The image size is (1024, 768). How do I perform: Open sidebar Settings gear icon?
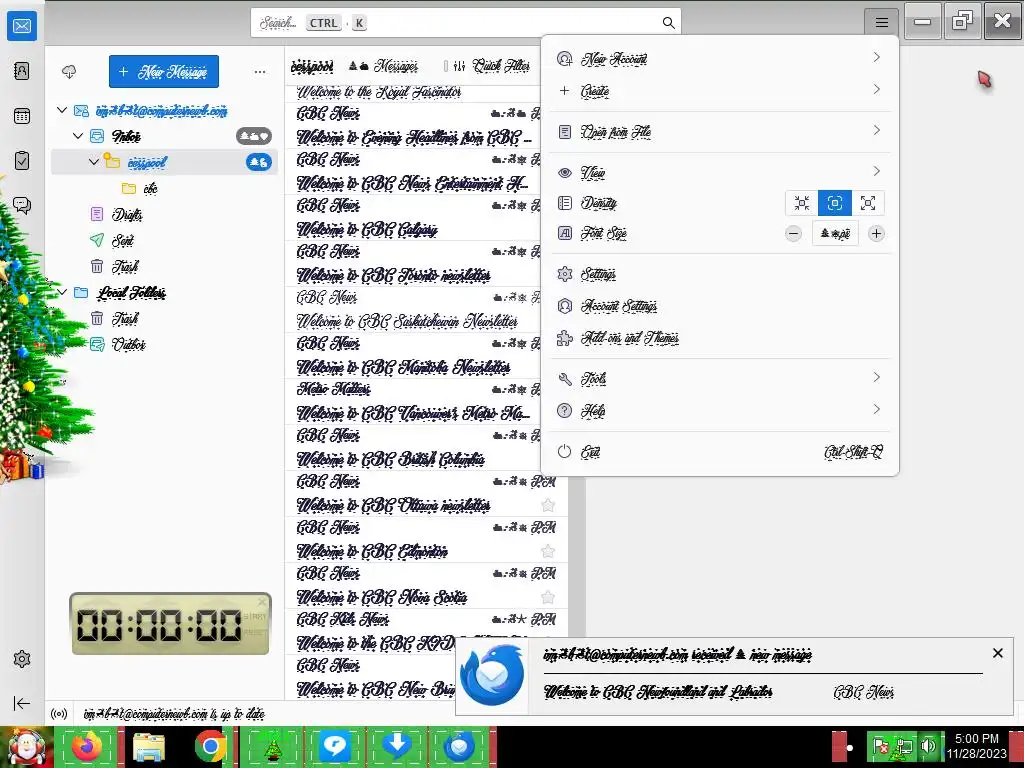[x=22, y=659]
